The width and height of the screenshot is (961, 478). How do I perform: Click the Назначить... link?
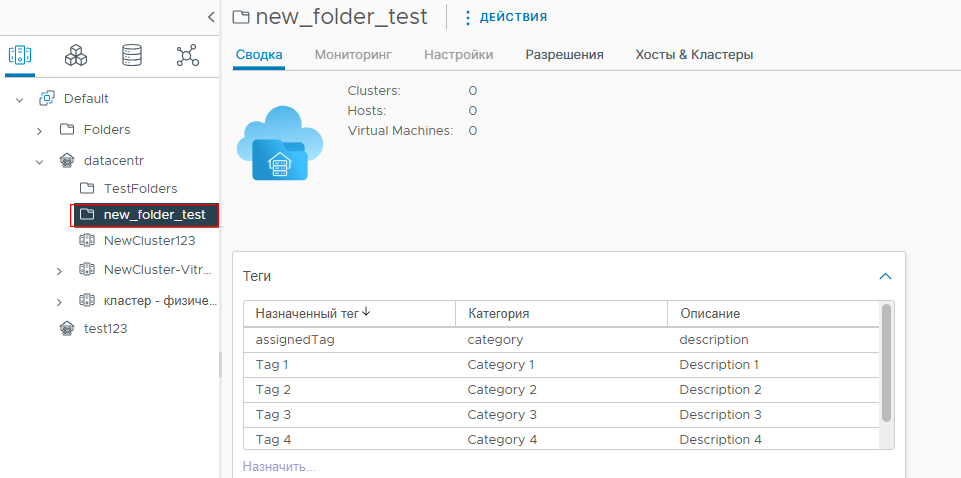coord(279,466)
